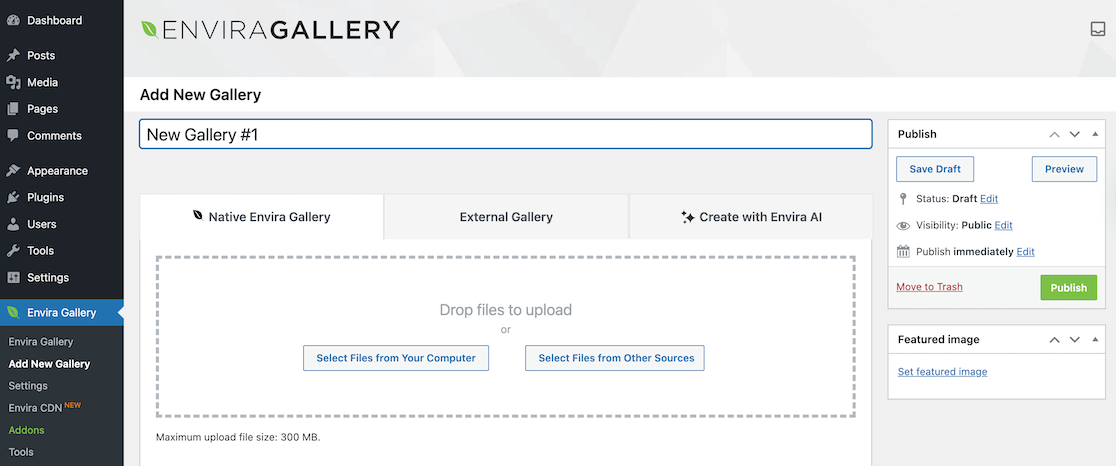Image resolution: width=1116 pixels, height=466 pixels.
Task: Switch to External Gallery tab
Action: (506, 217)
